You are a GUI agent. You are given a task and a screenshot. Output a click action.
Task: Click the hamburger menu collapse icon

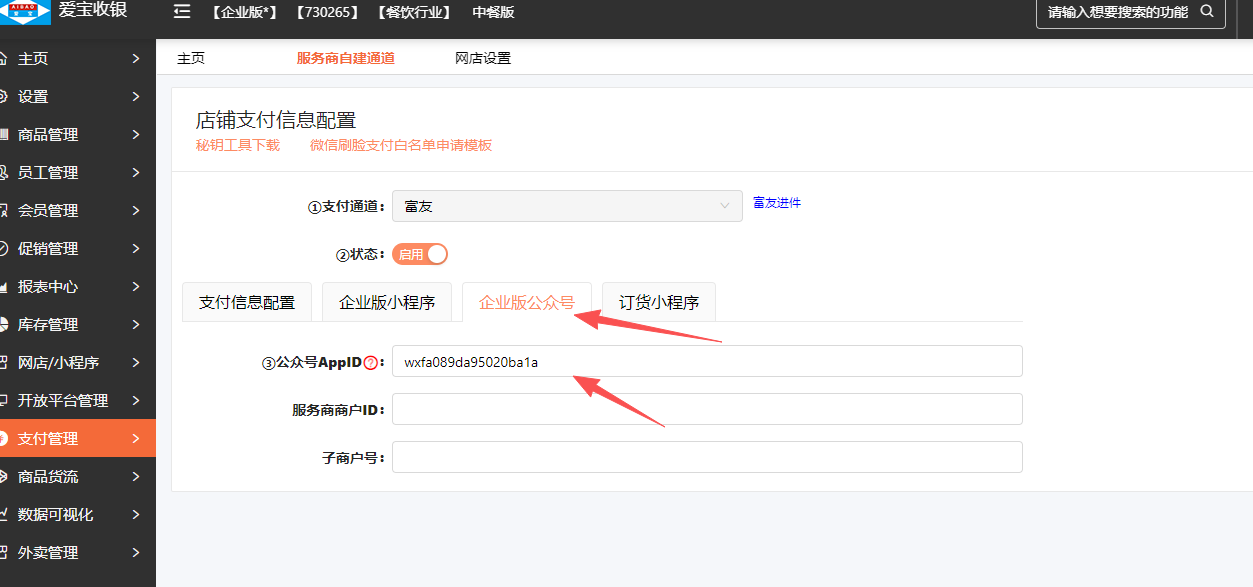182,12
